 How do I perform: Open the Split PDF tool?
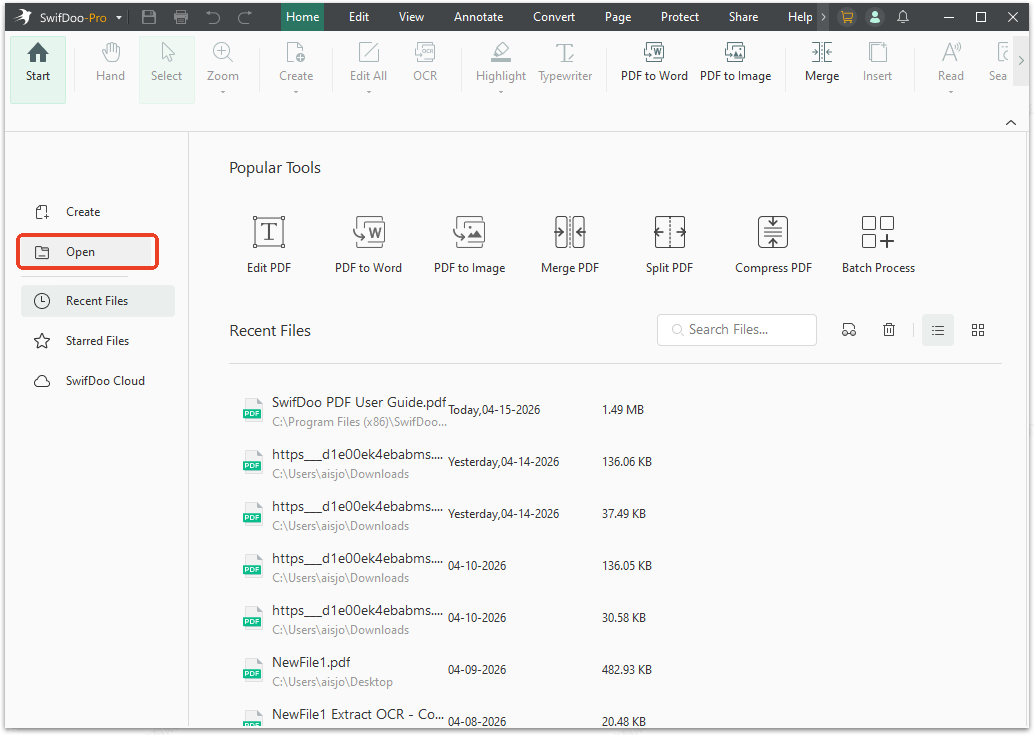[669, 243]
